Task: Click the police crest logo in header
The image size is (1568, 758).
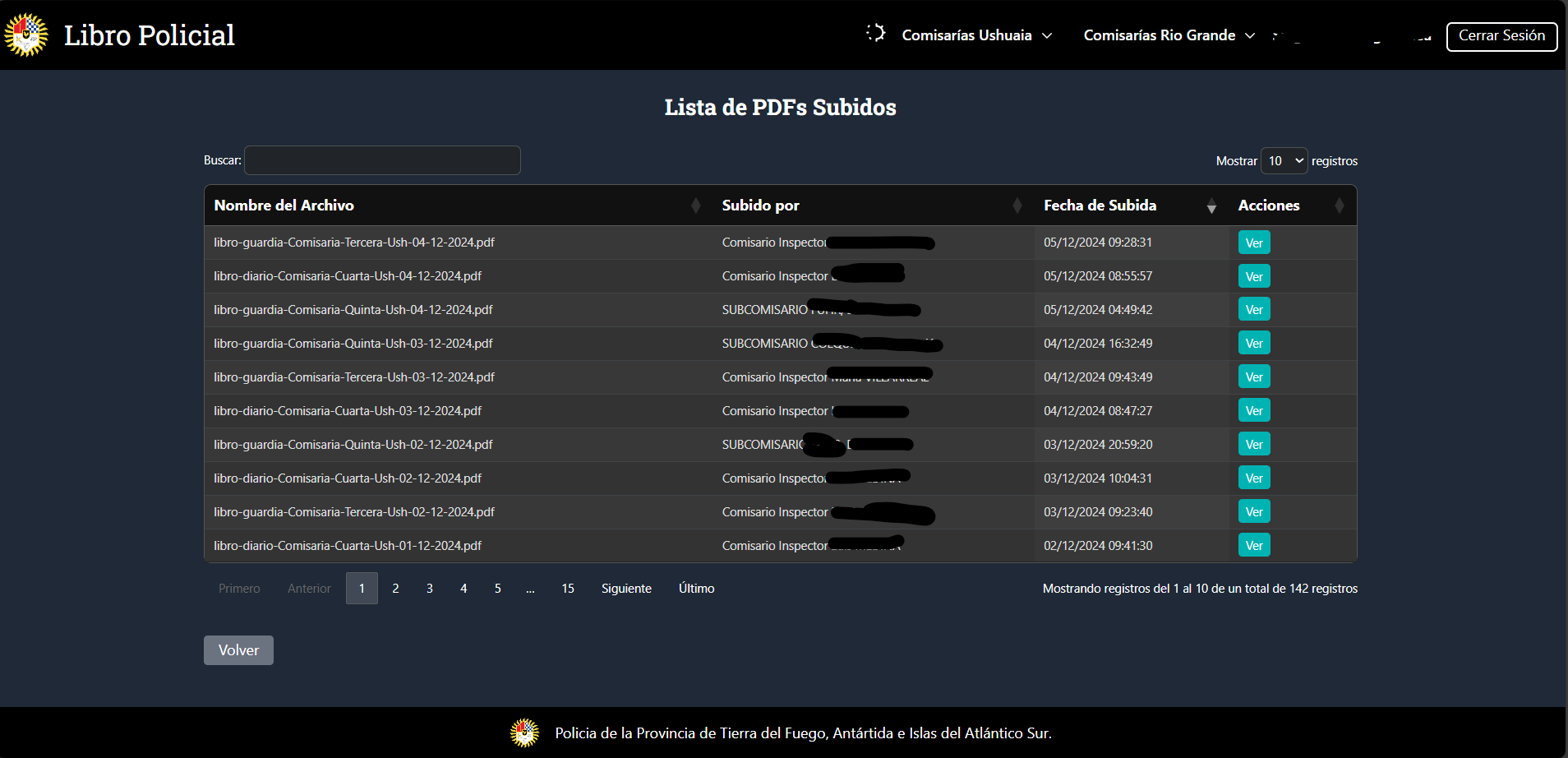Action: pyautogui.click(x=26, y=35)
